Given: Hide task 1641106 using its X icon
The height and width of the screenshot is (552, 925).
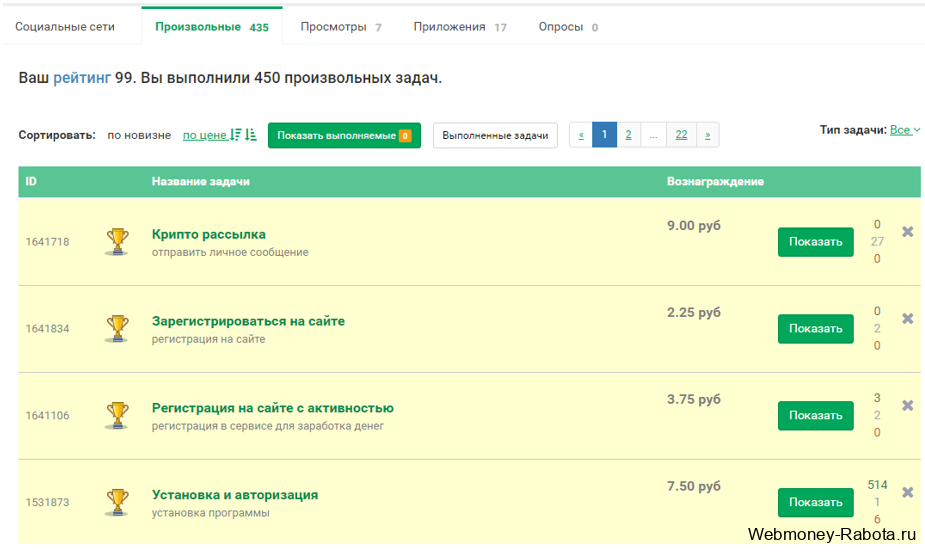Looking at the screenshot, I should tap(908, 405).
